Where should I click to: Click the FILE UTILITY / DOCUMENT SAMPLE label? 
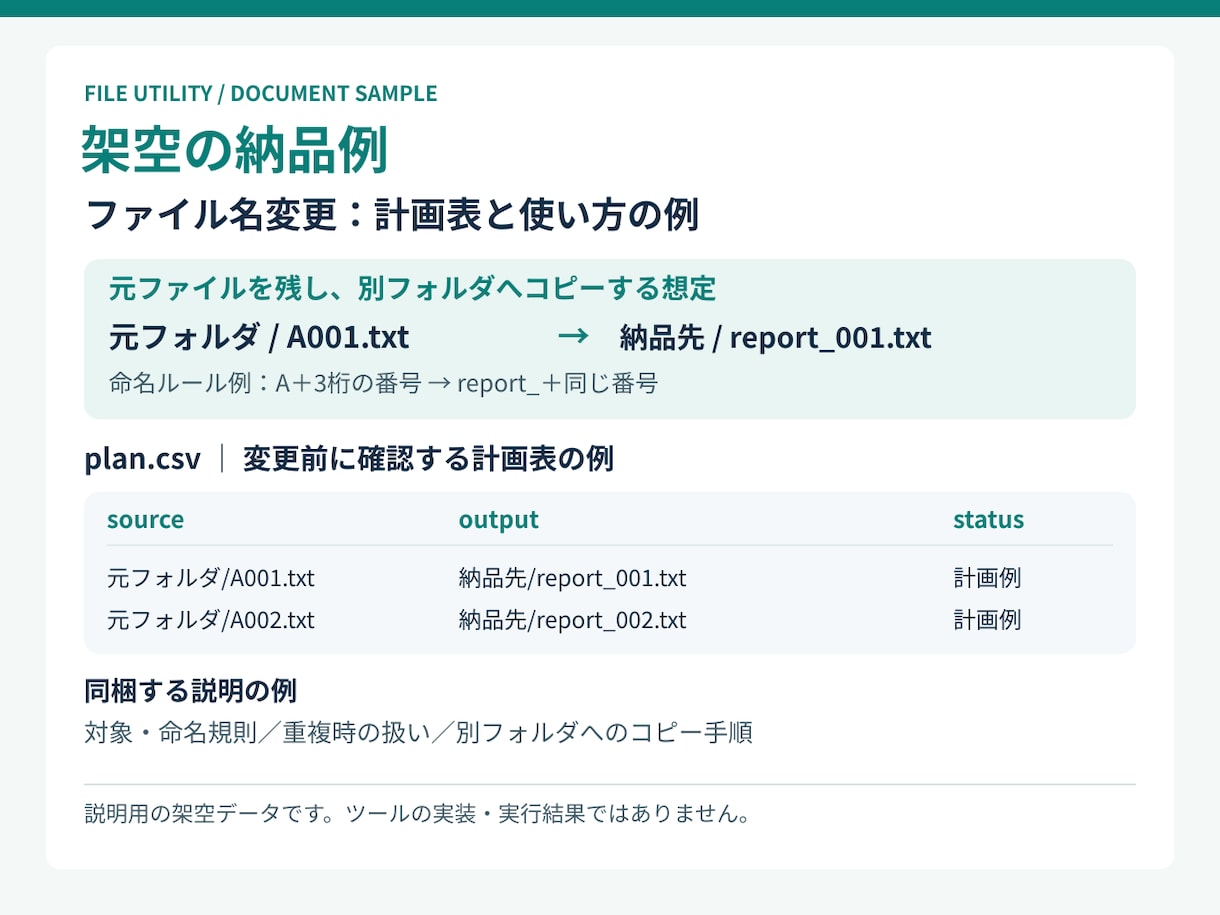261,94
